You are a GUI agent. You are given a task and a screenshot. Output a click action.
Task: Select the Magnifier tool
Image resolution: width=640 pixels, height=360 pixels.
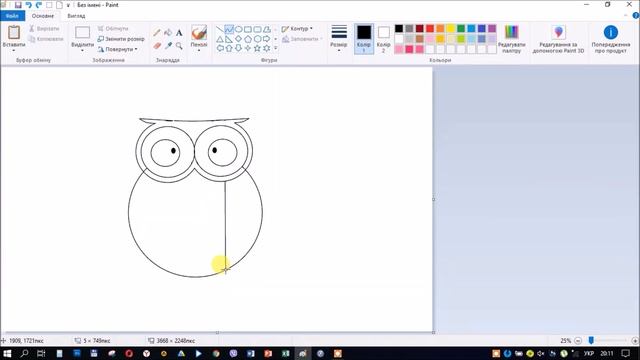[179, 46]
